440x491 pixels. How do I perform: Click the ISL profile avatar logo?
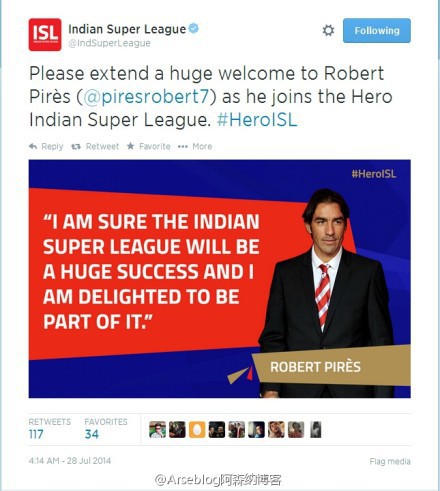point(45,35)
